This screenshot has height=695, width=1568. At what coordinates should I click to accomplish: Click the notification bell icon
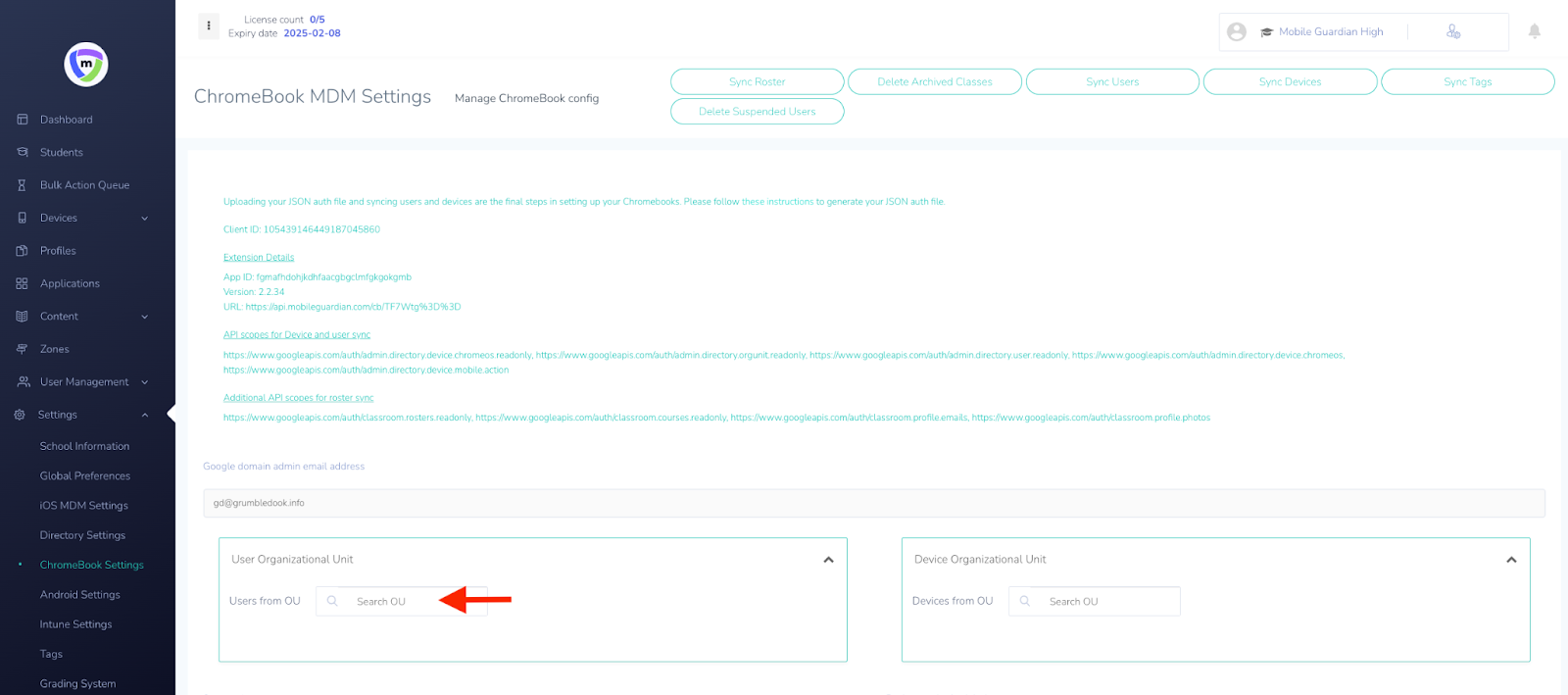(1534, 31)
